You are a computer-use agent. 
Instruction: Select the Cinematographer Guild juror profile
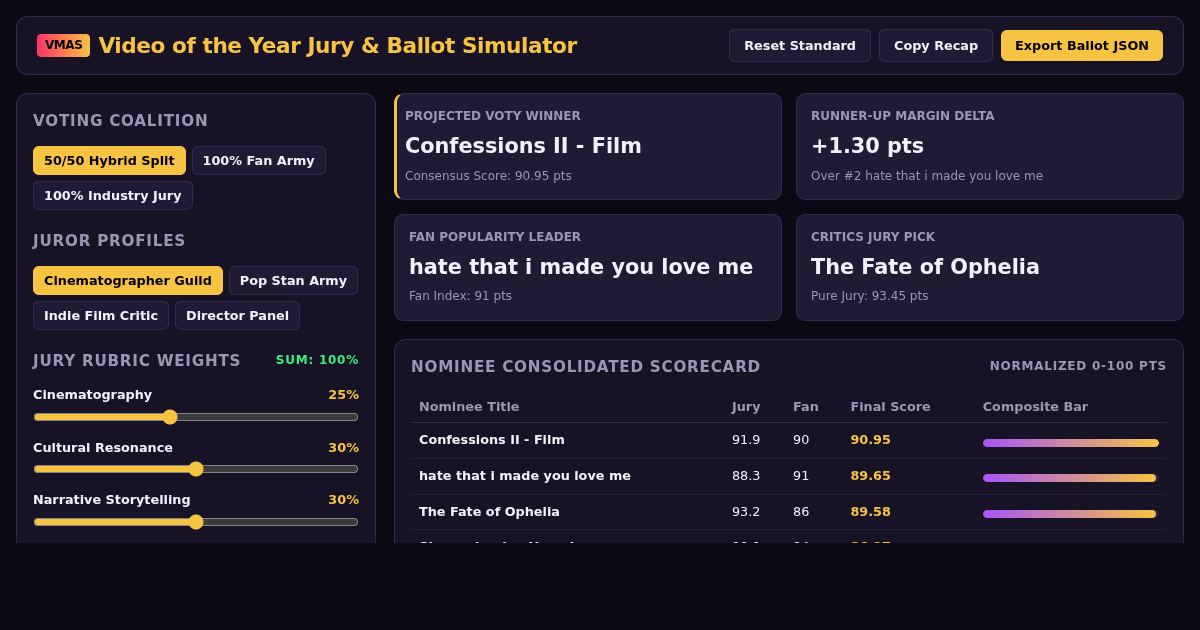tap(128, 280)
